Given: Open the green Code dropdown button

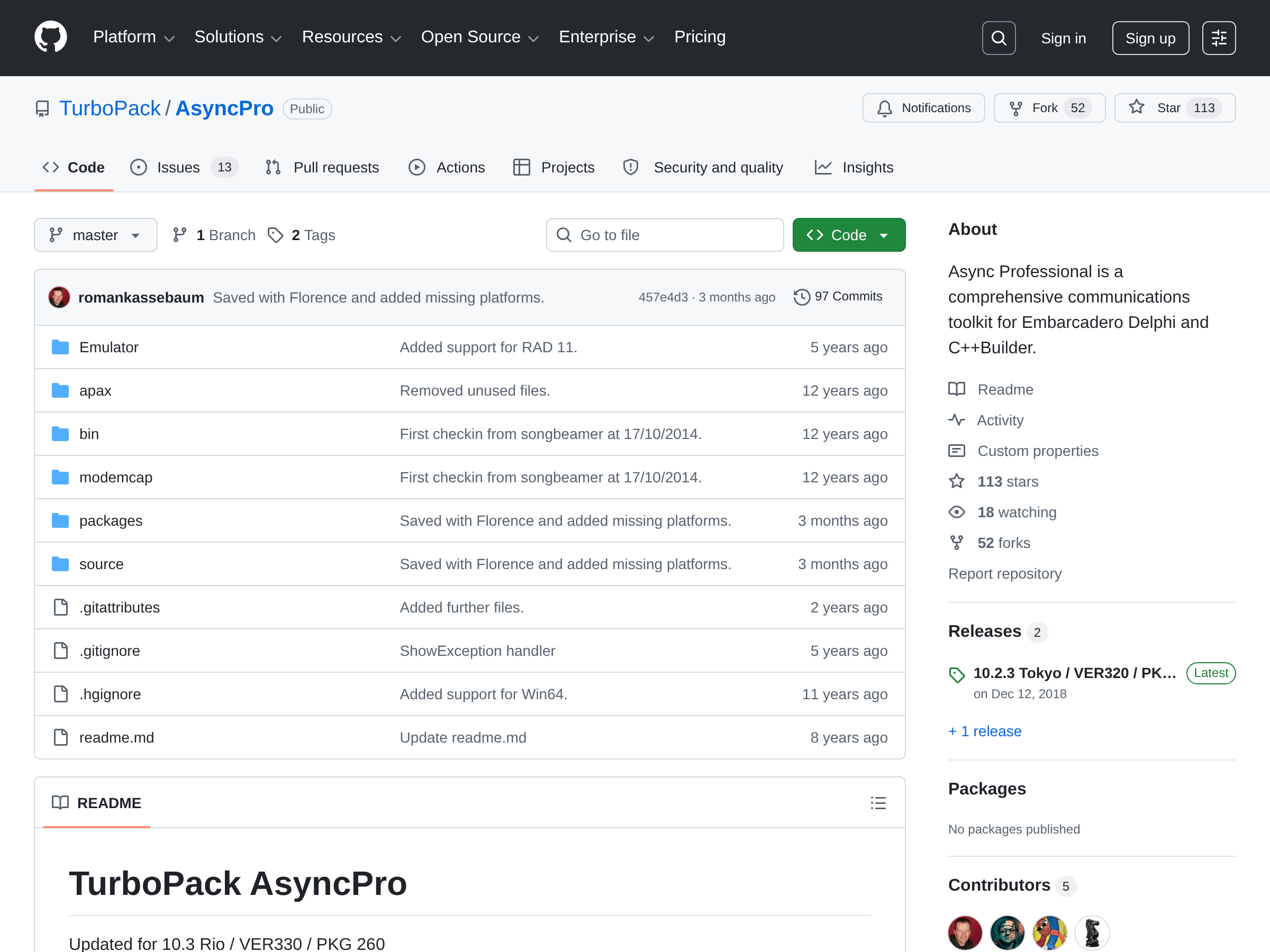Looking at the screenshot, I should click(x=849, y=235).
